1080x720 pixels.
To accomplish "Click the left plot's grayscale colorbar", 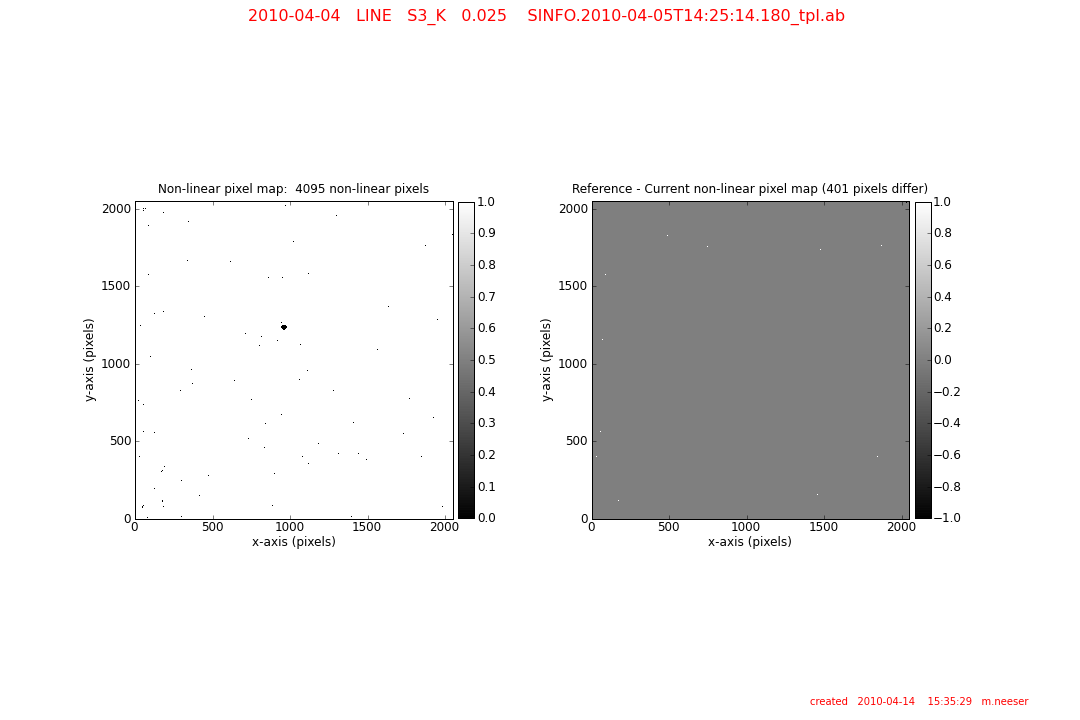I will coord(466,360).
